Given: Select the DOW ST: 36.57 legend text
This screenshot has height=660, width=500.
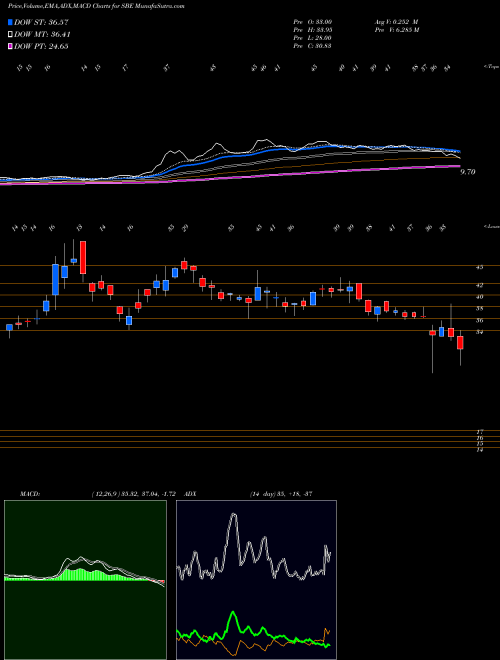Looking at the screenshot, I should click(41, 23).
